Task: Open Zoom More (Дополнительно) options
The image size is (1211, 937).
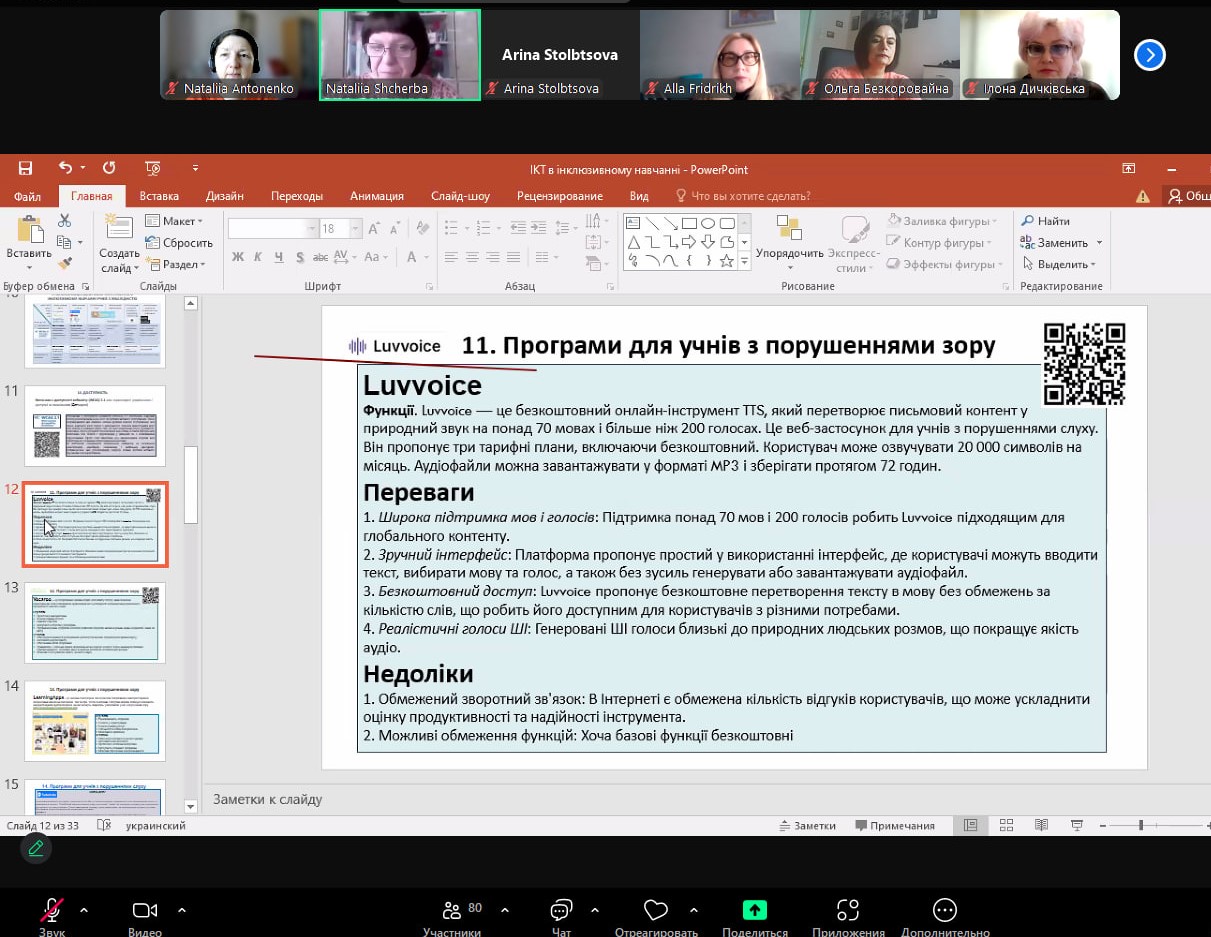Action: [x=945, y=916]
